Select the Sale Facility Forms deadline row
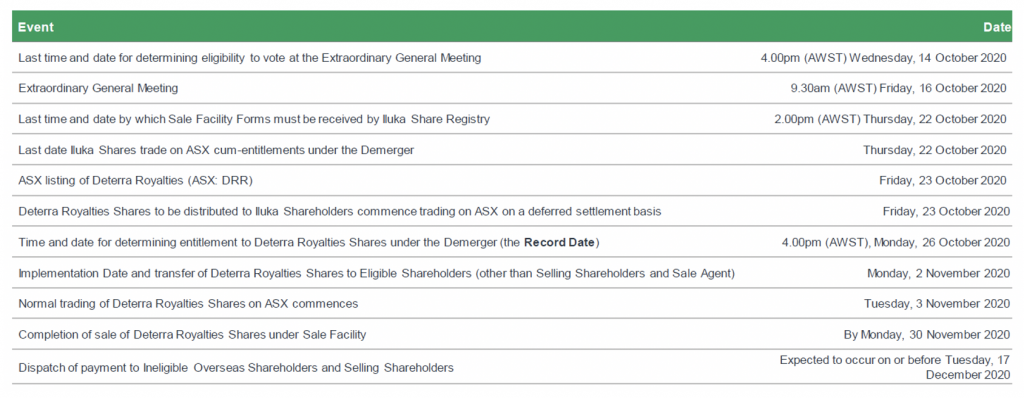The image size is (1024, 398). pos(512,119)
